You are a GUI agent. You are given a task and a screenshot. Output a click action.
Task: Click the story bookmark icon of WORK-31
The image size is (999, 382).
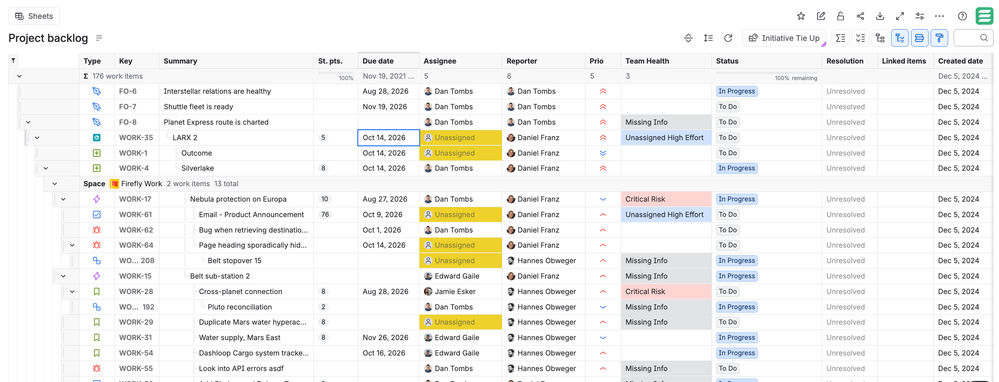pyautogui.click(x=97, y=337)
